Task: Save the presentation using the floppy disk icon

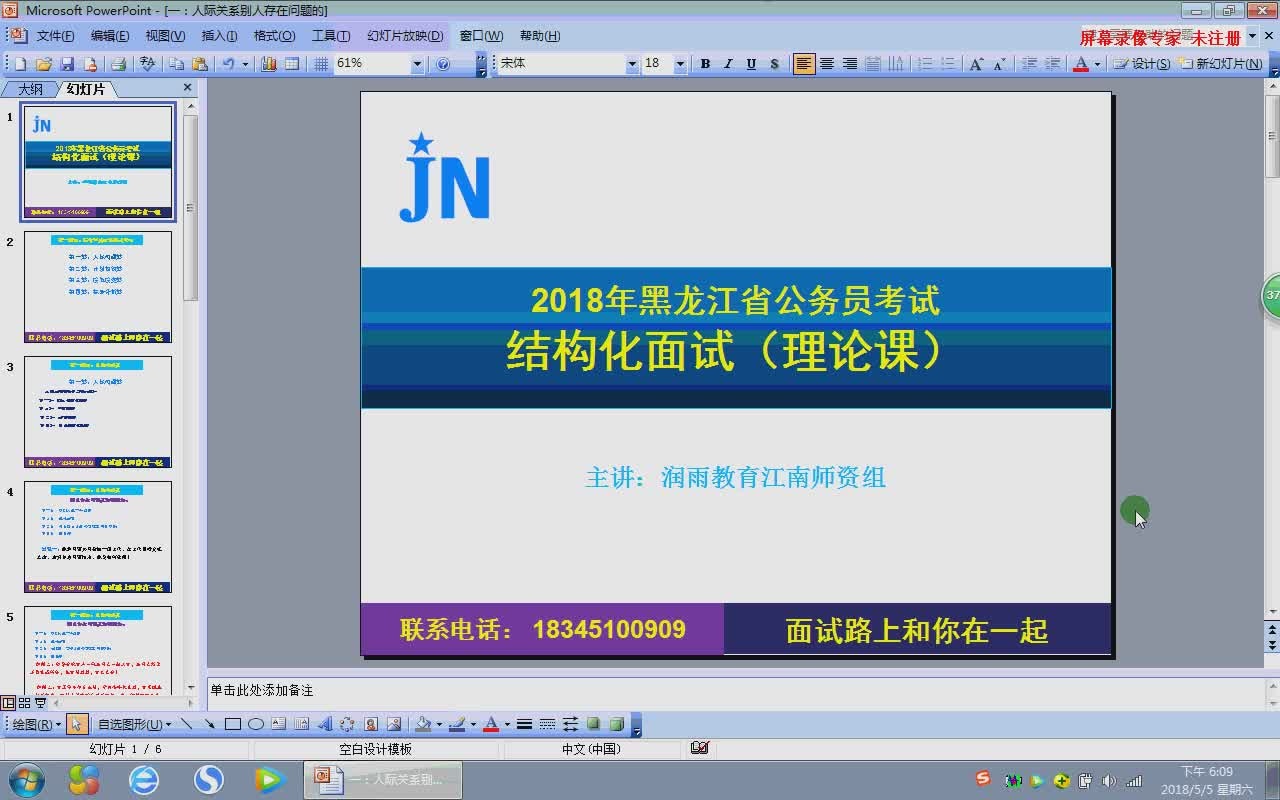Action: click(67, 63)
